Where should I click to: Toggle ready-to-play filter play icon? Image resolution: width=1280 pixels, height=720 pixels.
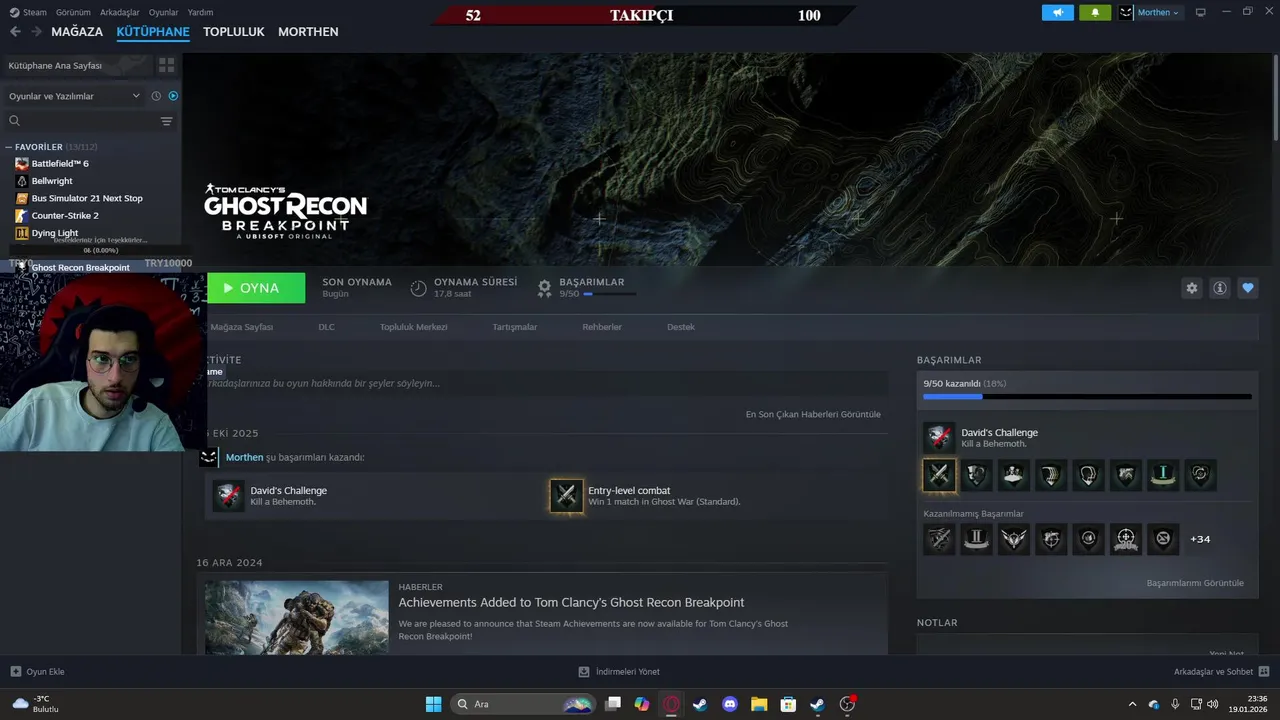pyautogui.click(x=173, y=96)
